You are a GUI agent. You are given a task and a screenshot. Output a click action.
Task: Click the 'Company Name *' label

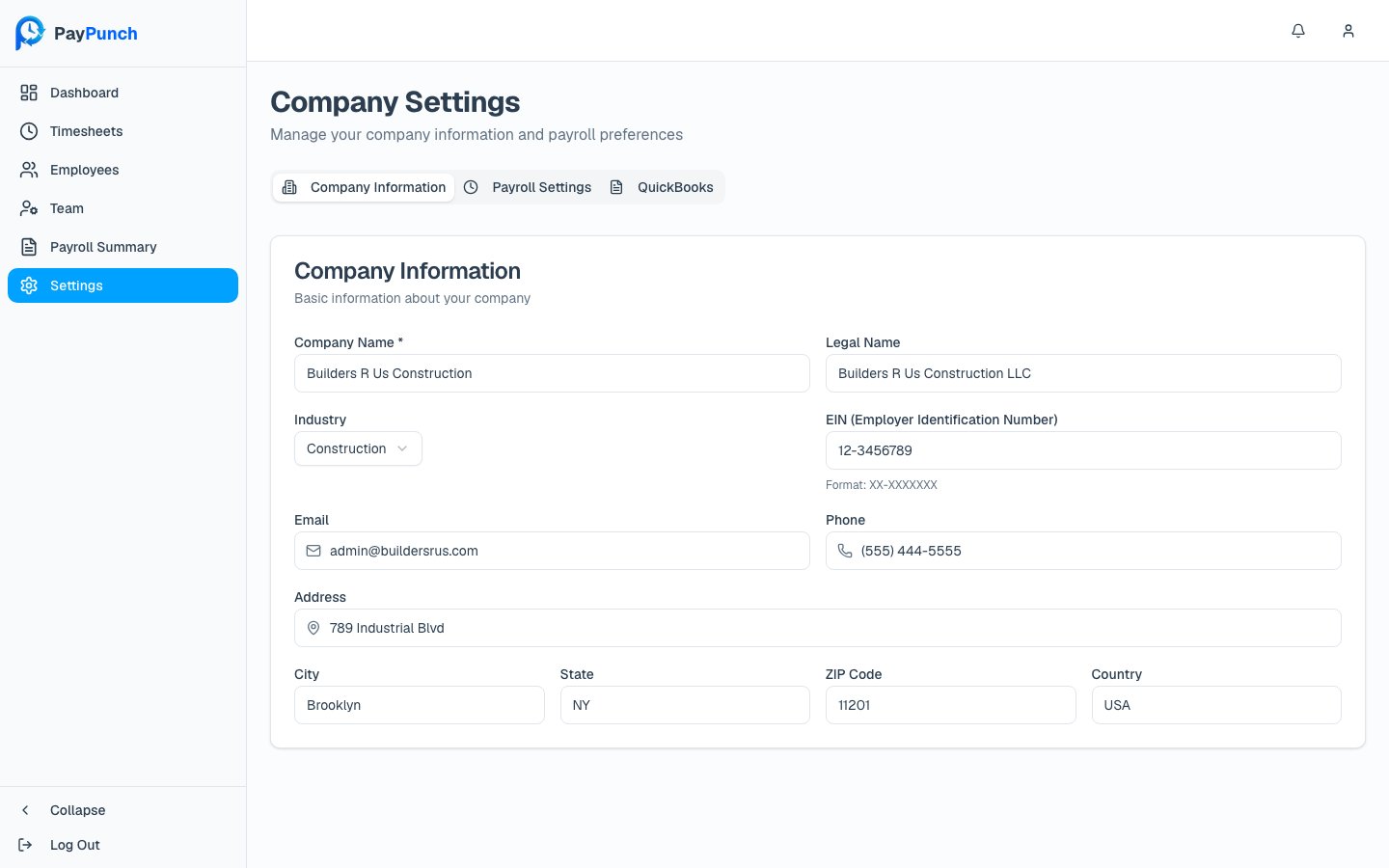pos(348,342)
